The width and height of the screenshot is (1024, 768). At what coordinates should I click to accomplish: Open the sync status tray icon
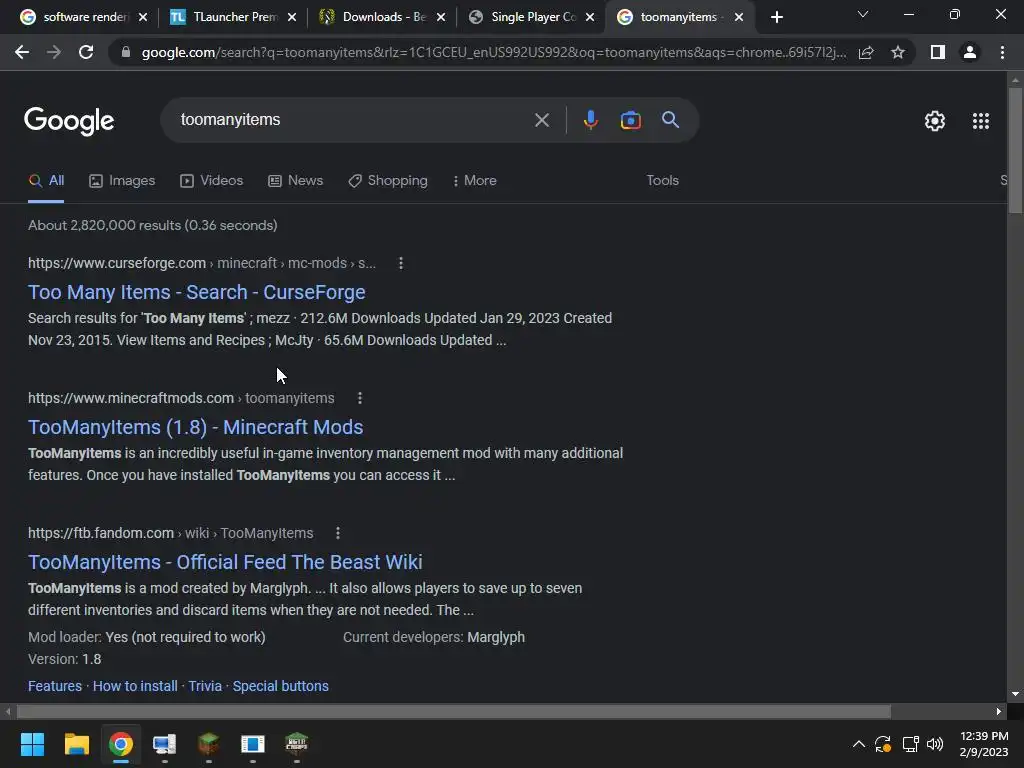(x=883, y=744)
